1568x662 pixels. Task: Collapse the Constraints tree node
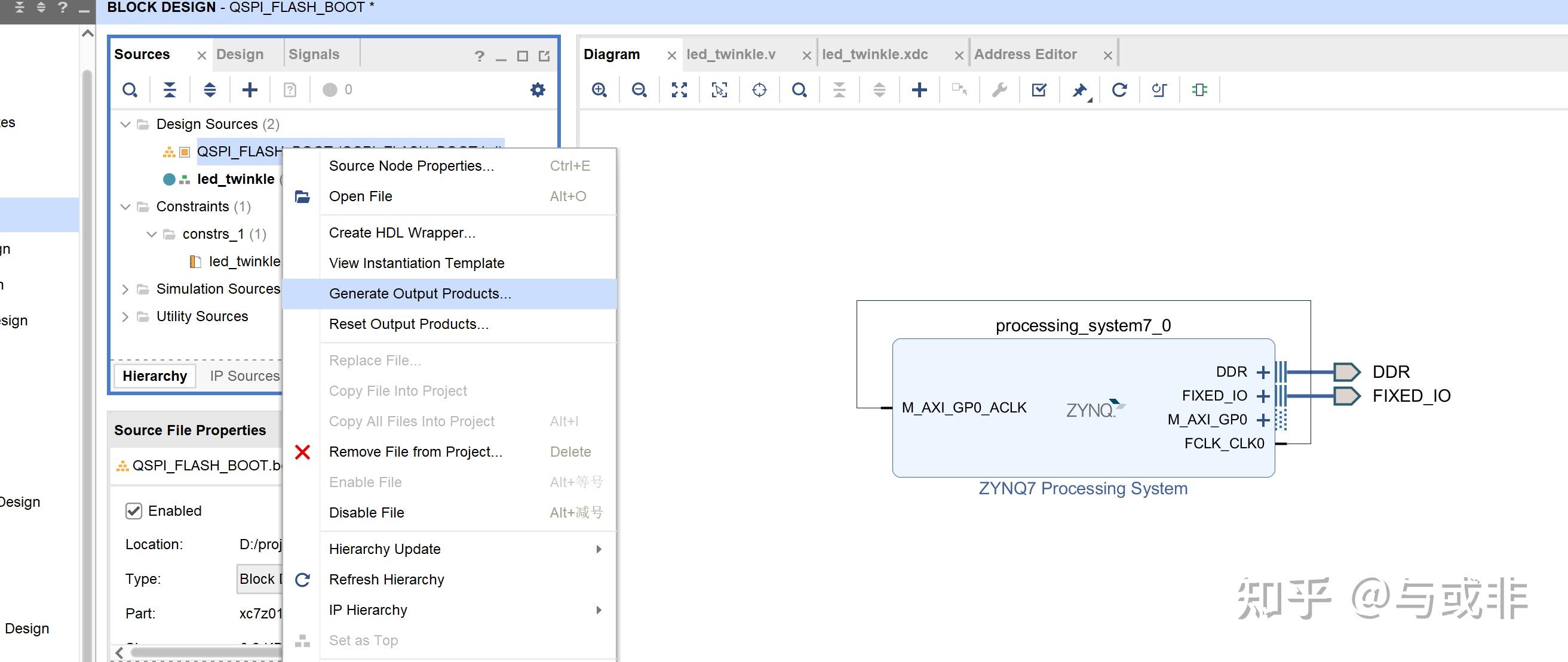tap(125, 207)
